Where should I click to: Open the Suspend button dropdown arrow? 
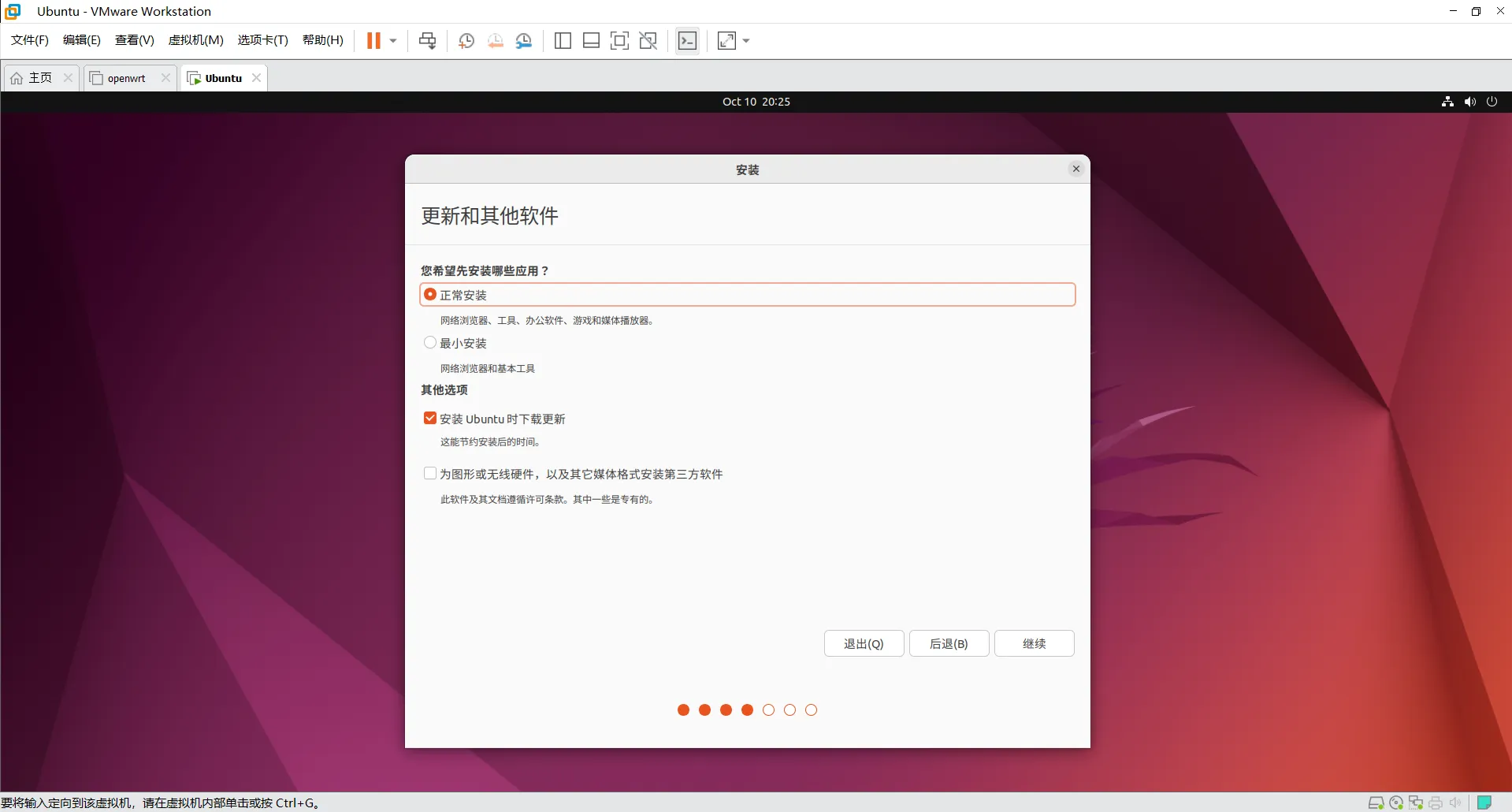[392, 40]
